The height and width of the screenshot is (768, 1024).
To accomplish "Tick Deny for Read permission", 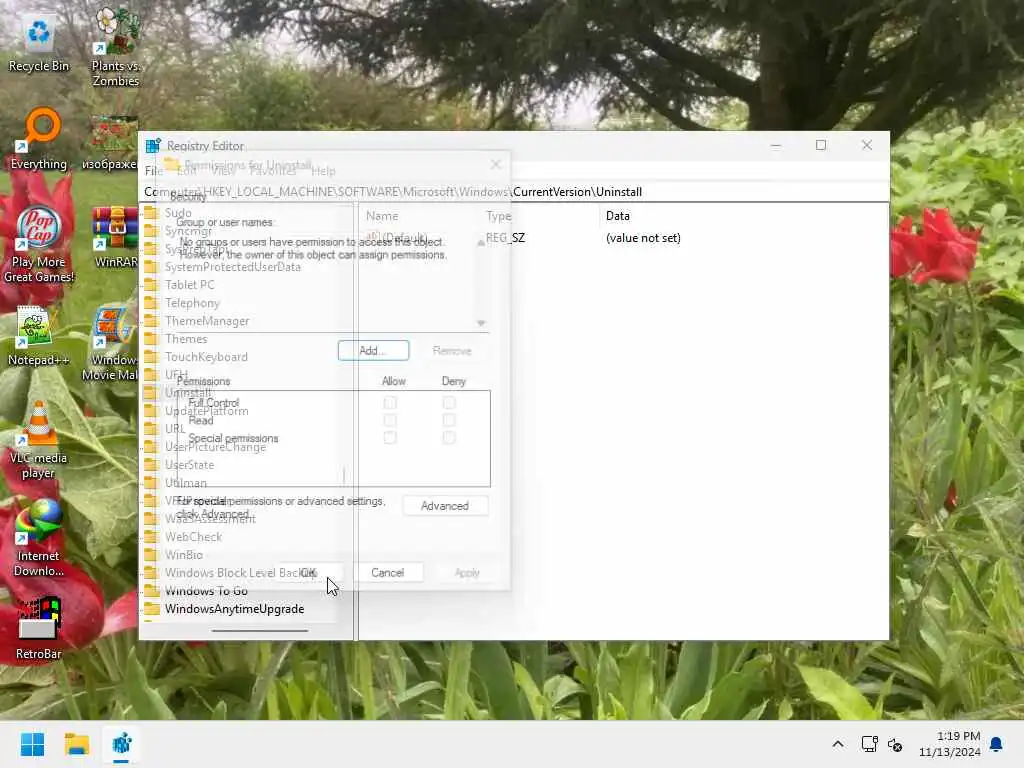I will coord(449,420).
